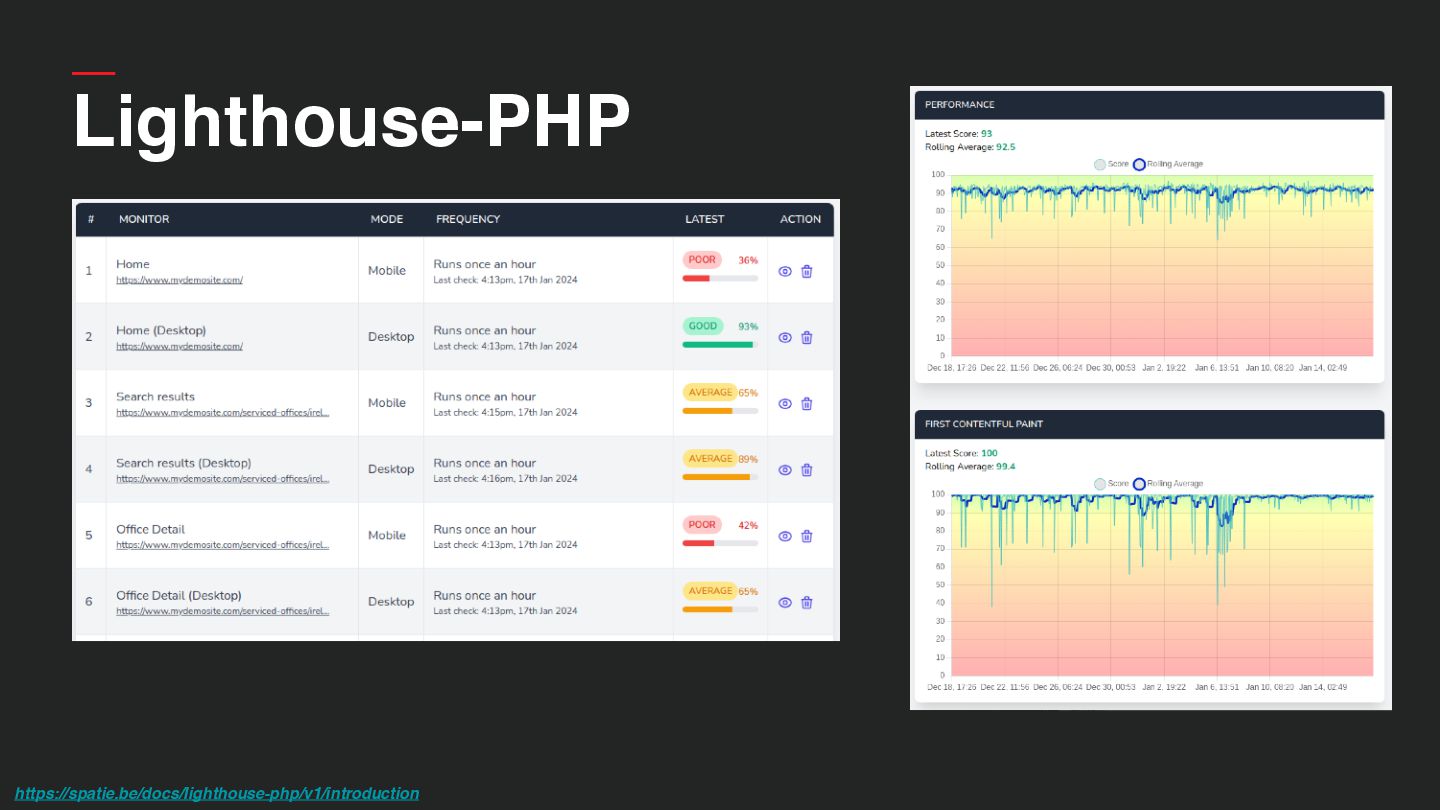Click the LATEST column header

[x=704, y=219]
